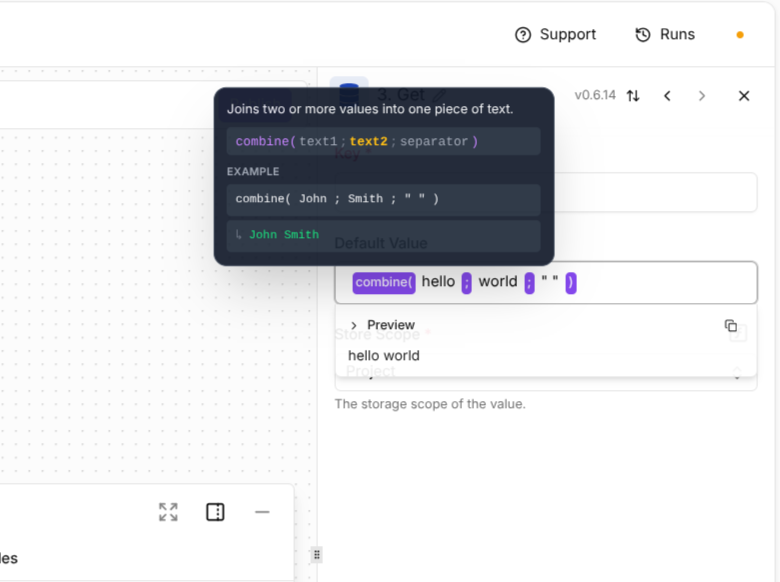Click the orange status dot

[740, 35]
